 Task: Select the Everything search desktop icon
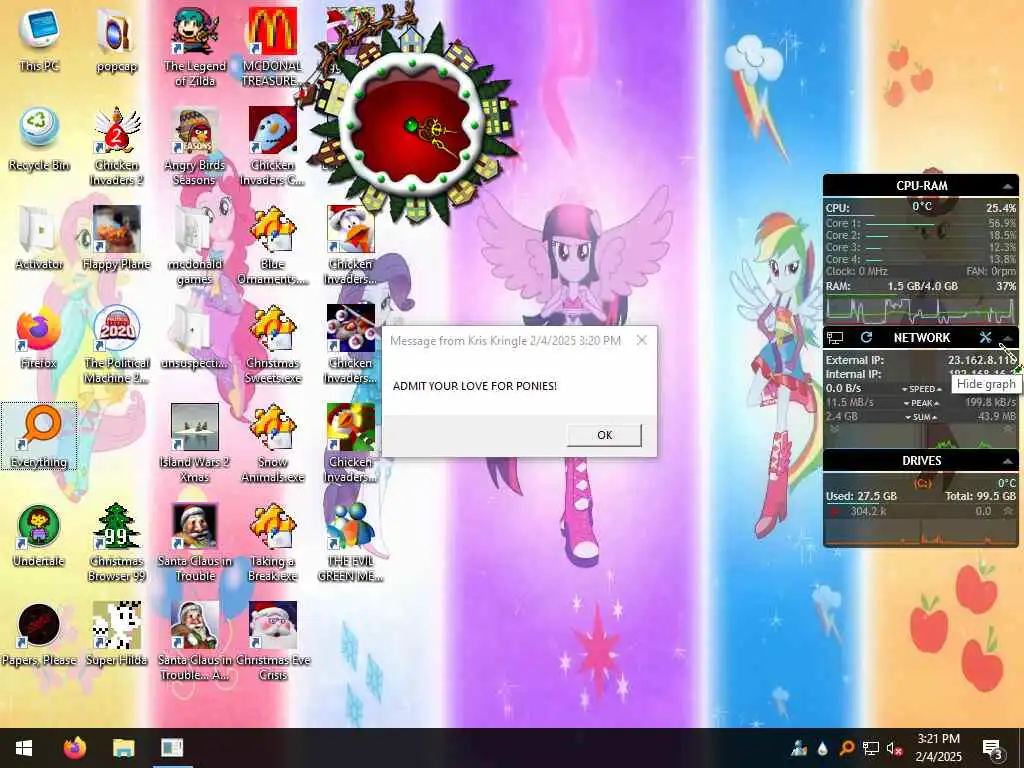39,436
